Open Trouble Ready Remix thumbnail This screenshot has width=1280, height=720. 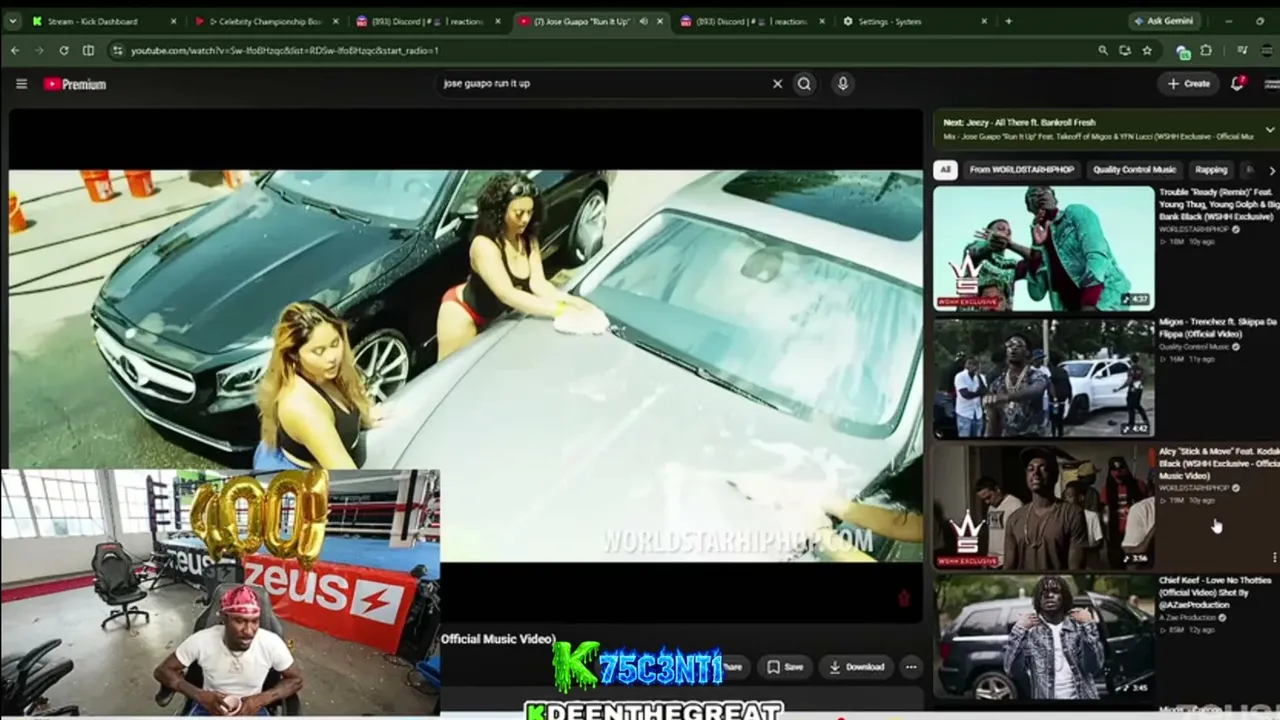1043,248
